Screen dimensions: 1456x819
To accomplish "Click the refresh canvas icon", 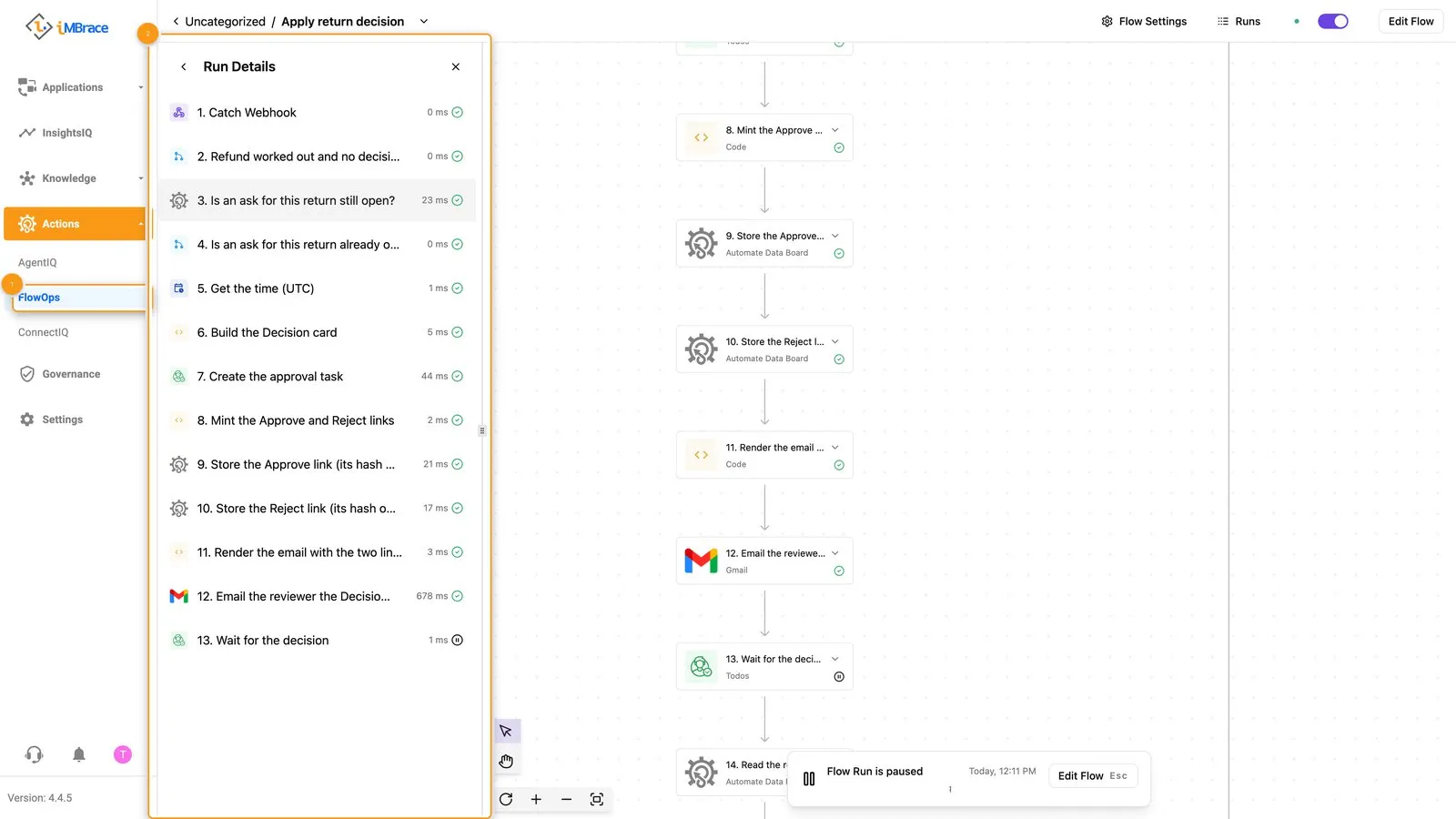I will [x=506, y=800].
